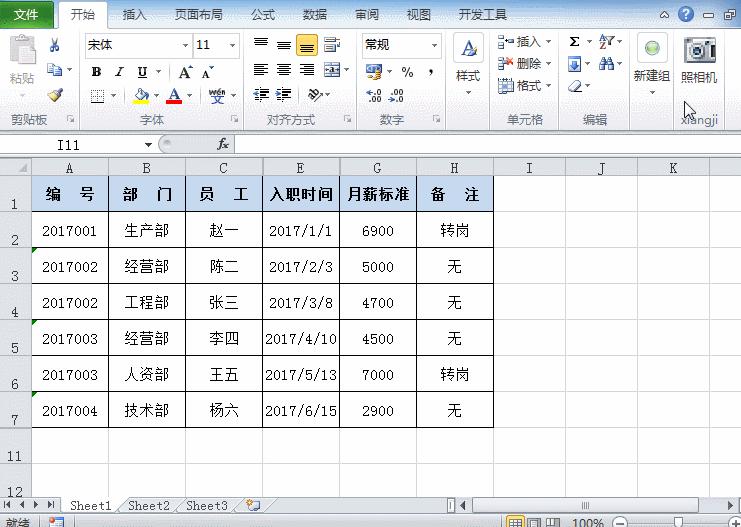Click Clear eraser icon

(x=575, y=86)
